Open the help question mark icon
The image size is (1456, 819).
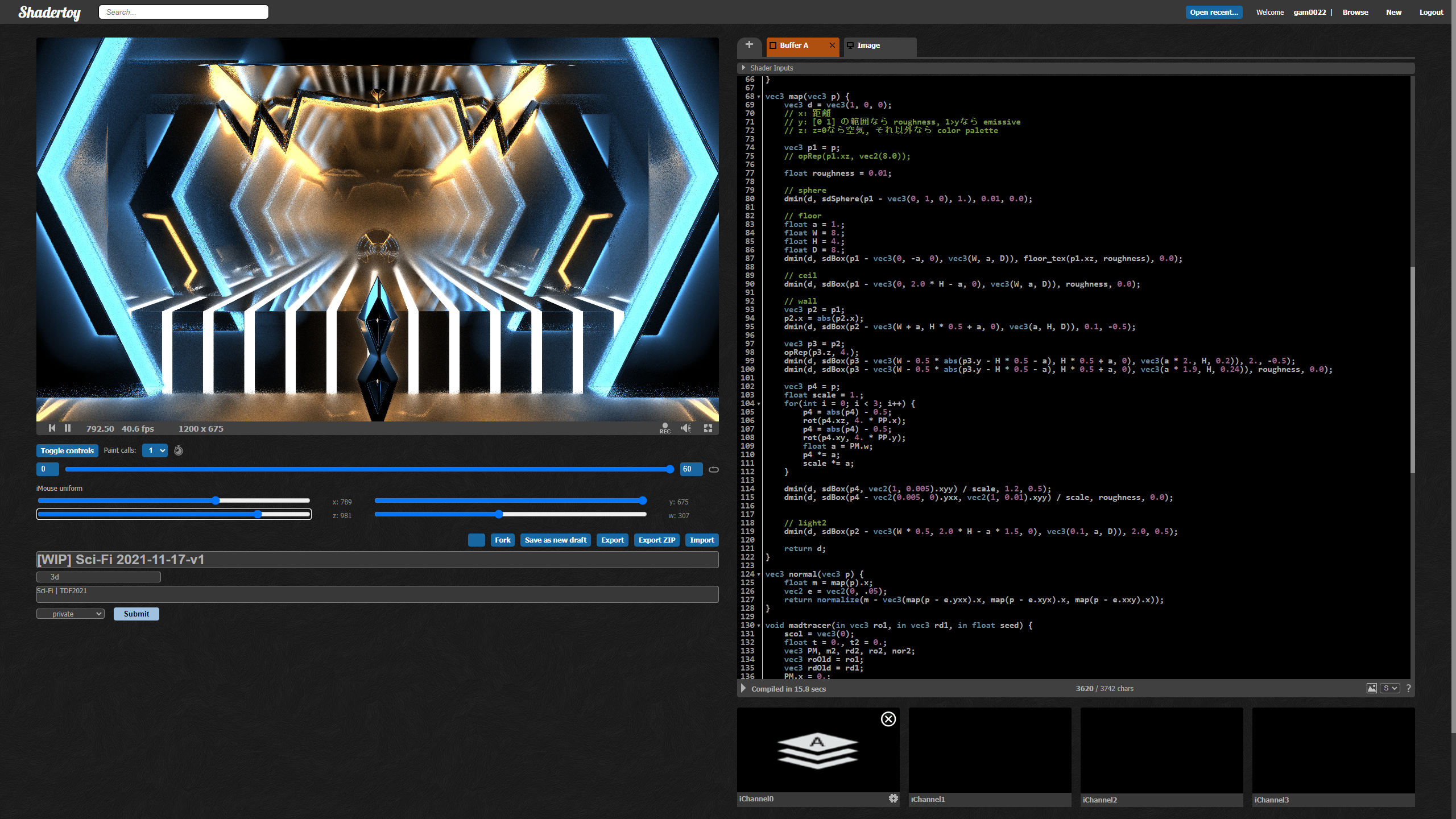[x=1408, y=688]
